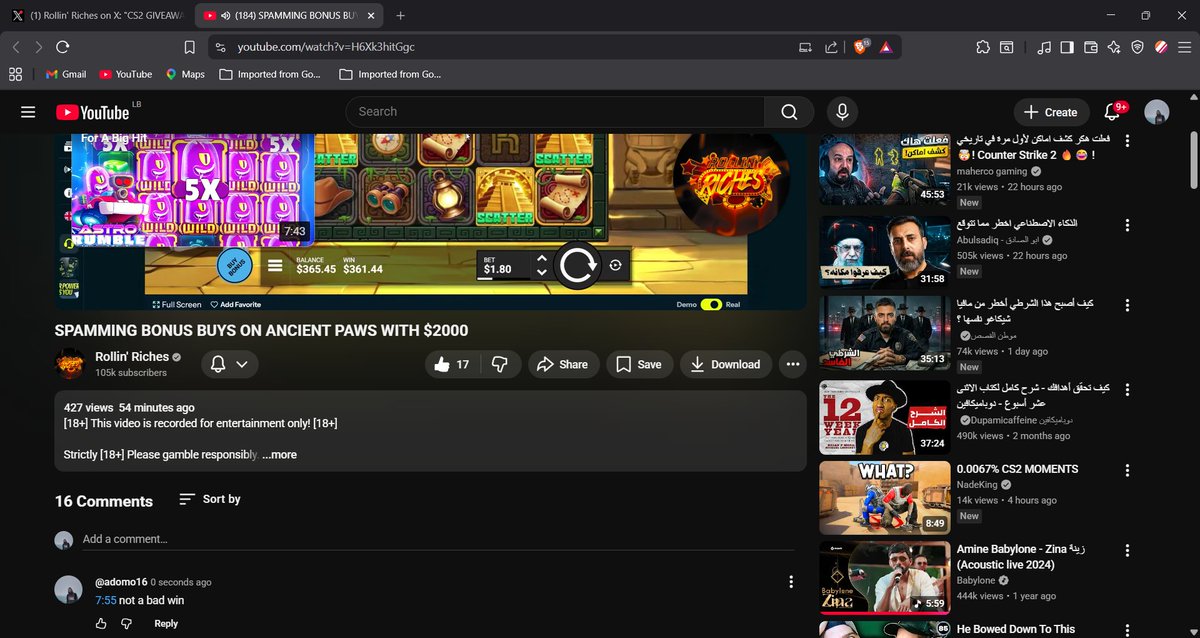The width and height of the screenshot is (1200, 638).
Task: Open browser extensions puzzle icon
Action: pos(983,47)
